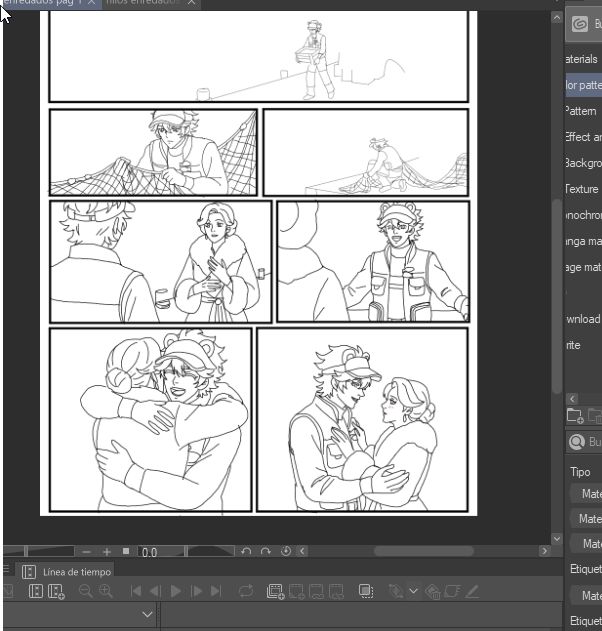Jump to timeline start frame
The height and width of the screenshot is (631, 602).
(136, 591)
